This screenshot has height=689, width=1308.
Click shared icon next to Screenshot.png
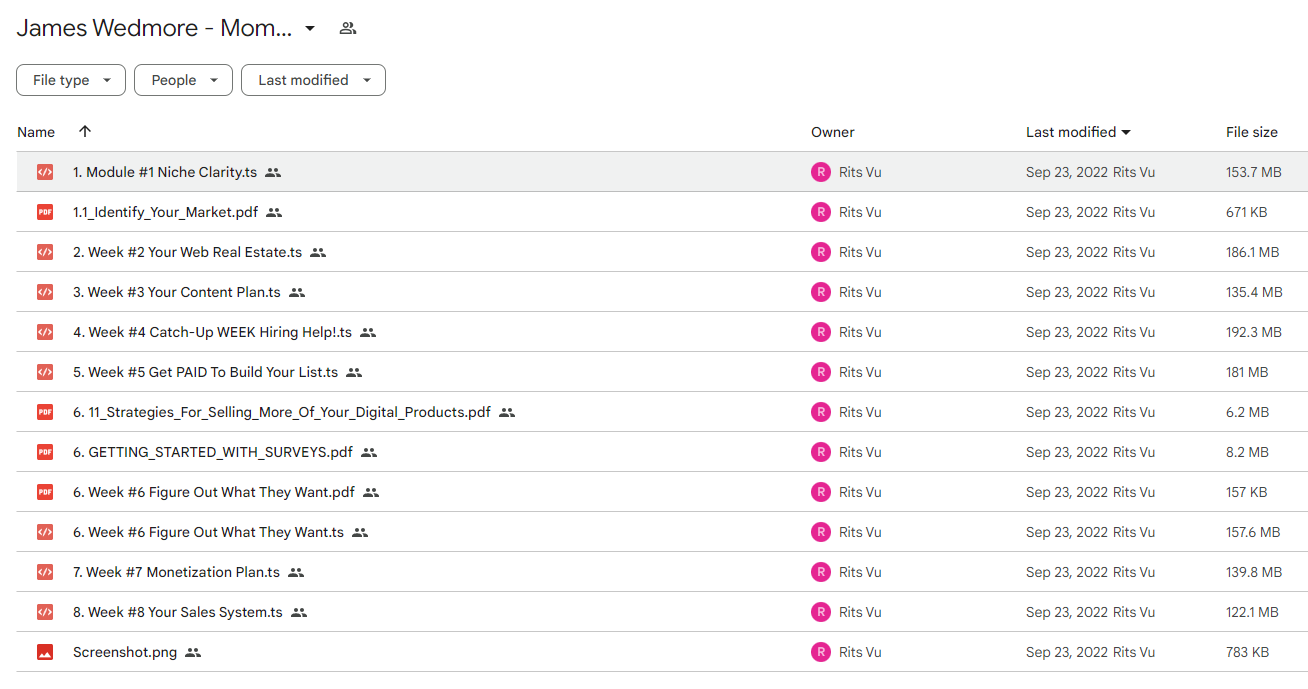tap(193, 652)
